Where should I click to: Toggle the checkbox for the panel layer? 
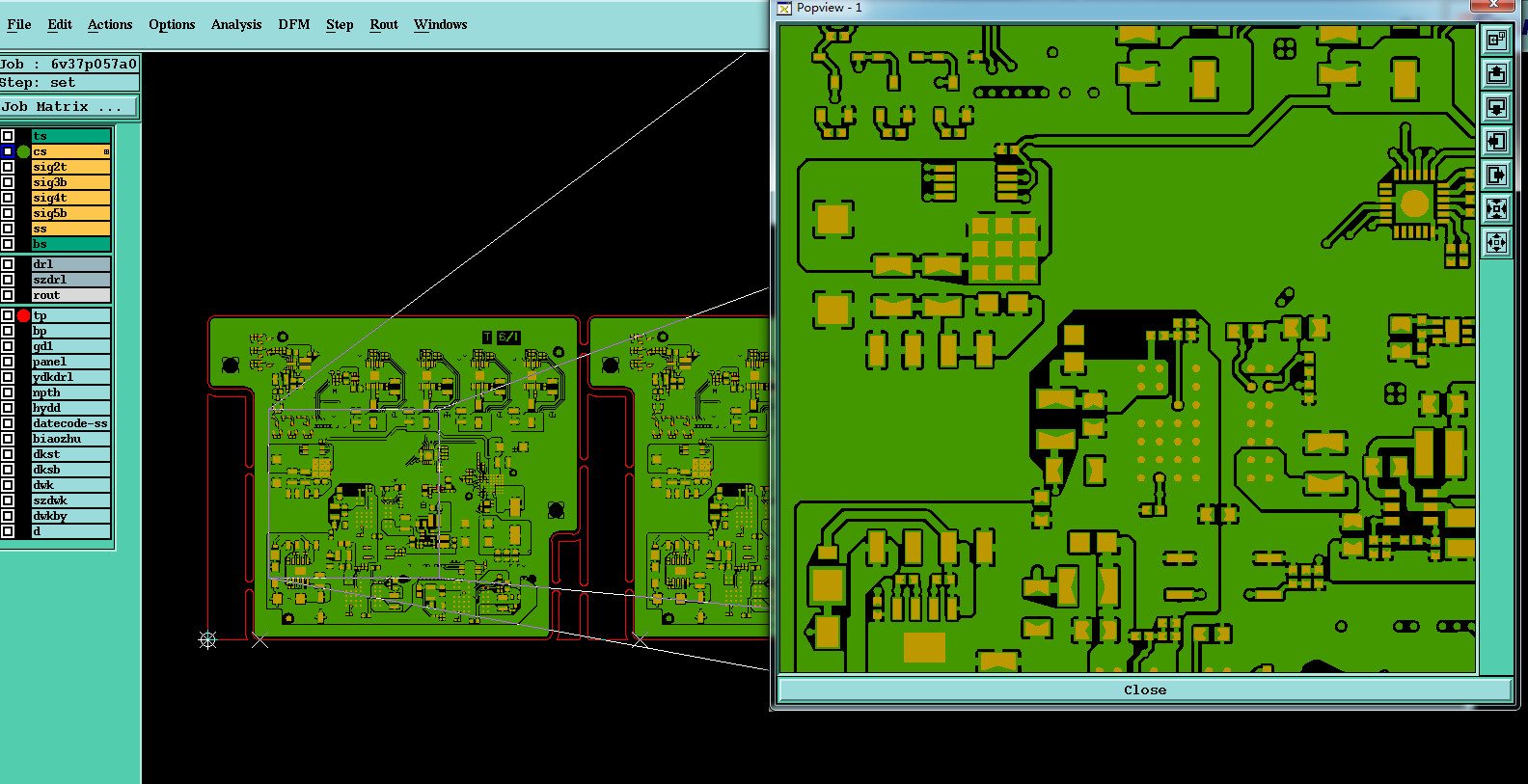tap(8, 362)
